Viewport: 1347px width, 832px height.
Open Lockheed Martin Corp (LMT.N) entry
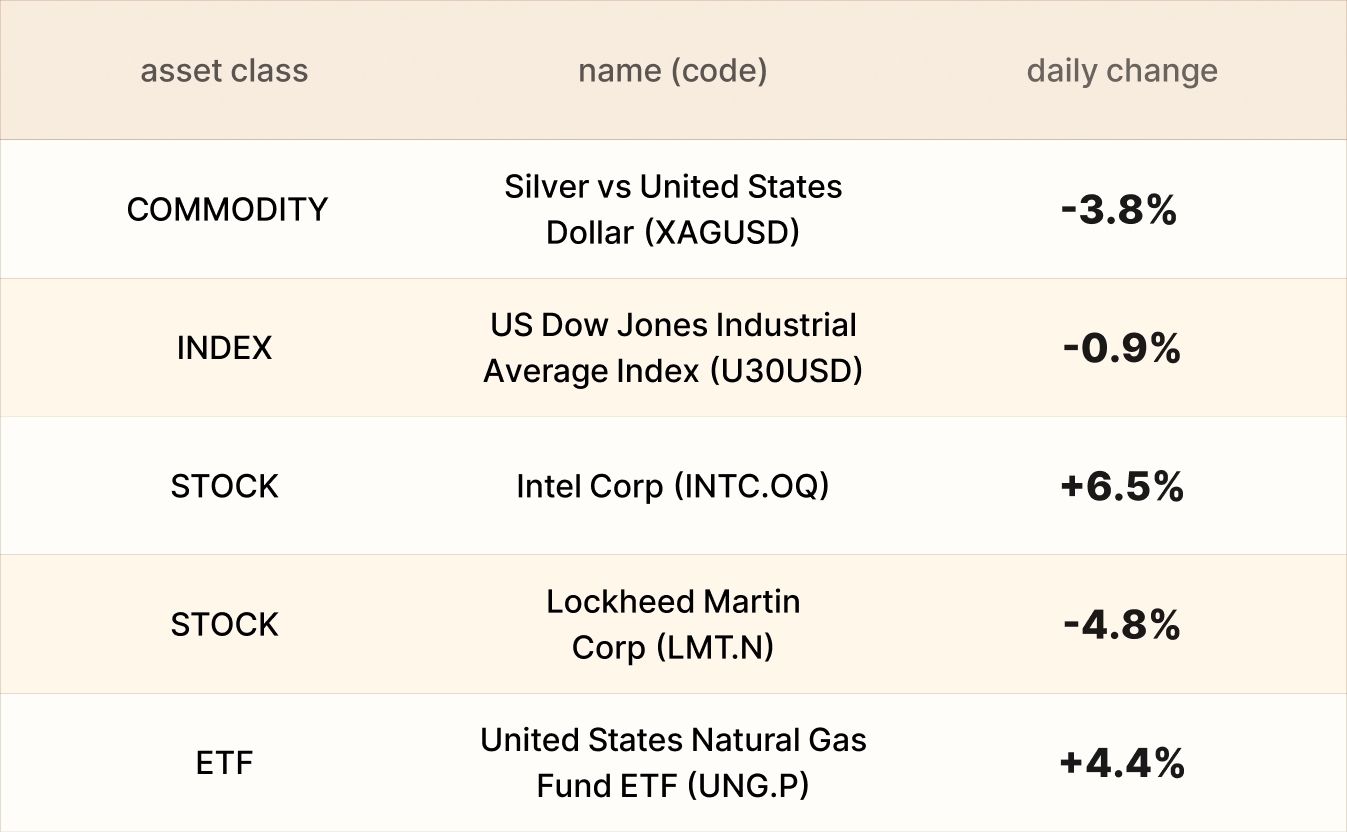pyautogui.click(x=673, y=624)
